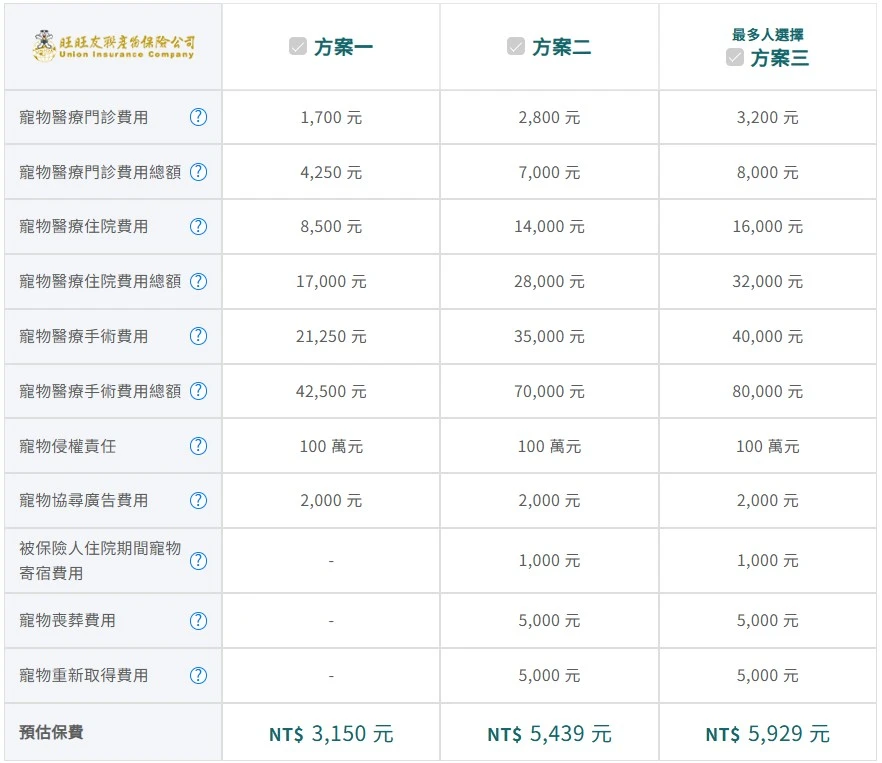The width and height of the screenshot is (882, 763).
Task: Open tooltip for 寵物醫療手術費用總額
Action: (198, 391)
